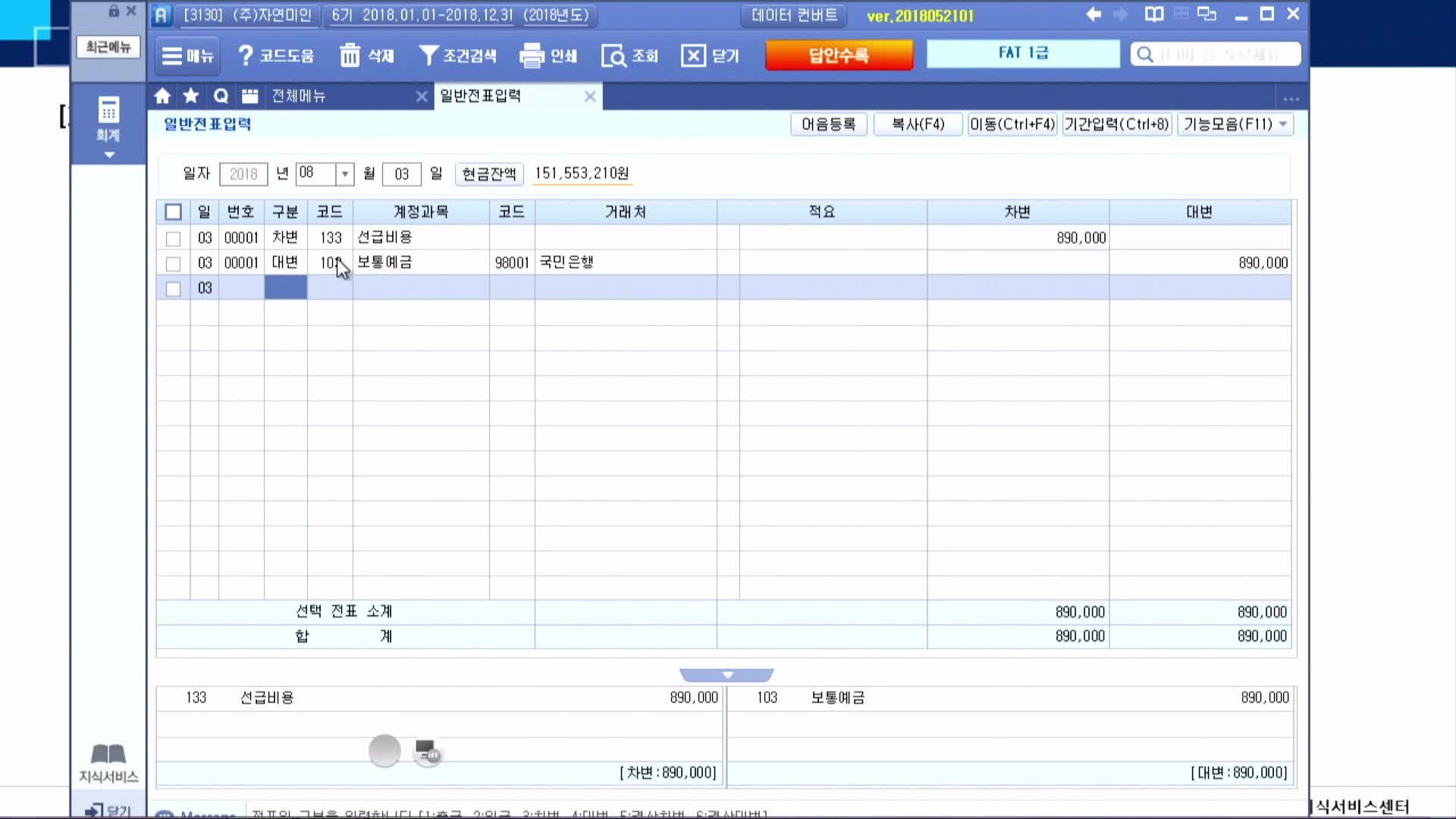This screenshot has height=819, width=1456.
Task: Click the FAT 1급 label box
Action: 1023,53
